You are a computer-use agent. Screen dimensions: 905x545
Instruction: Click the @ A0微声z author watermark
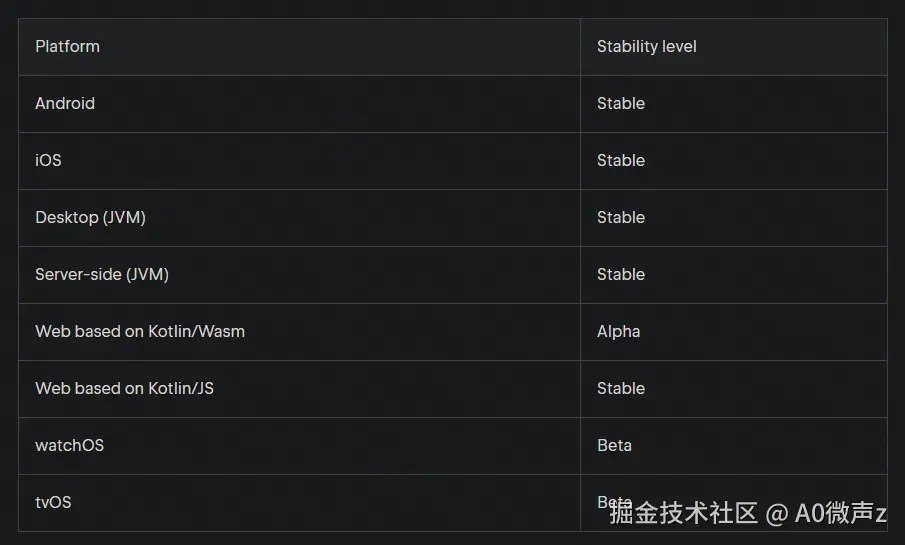827,513
